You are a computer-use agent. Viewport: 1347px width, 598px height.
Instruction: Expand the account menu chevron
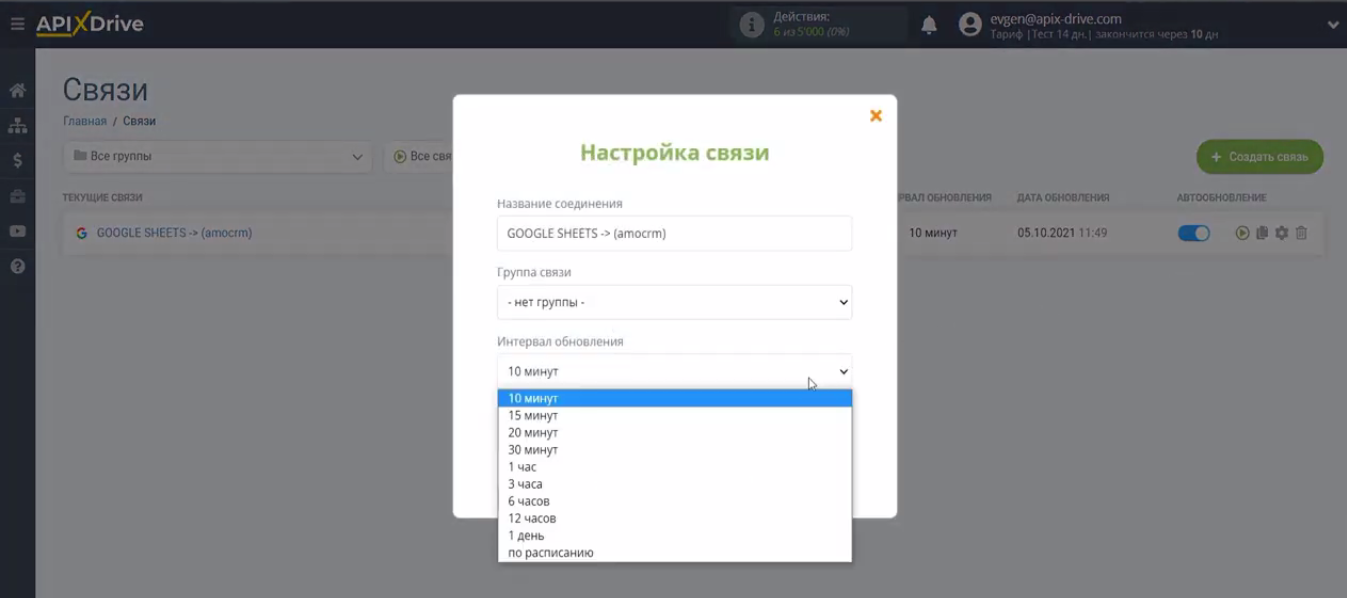tap(1333, 25)
